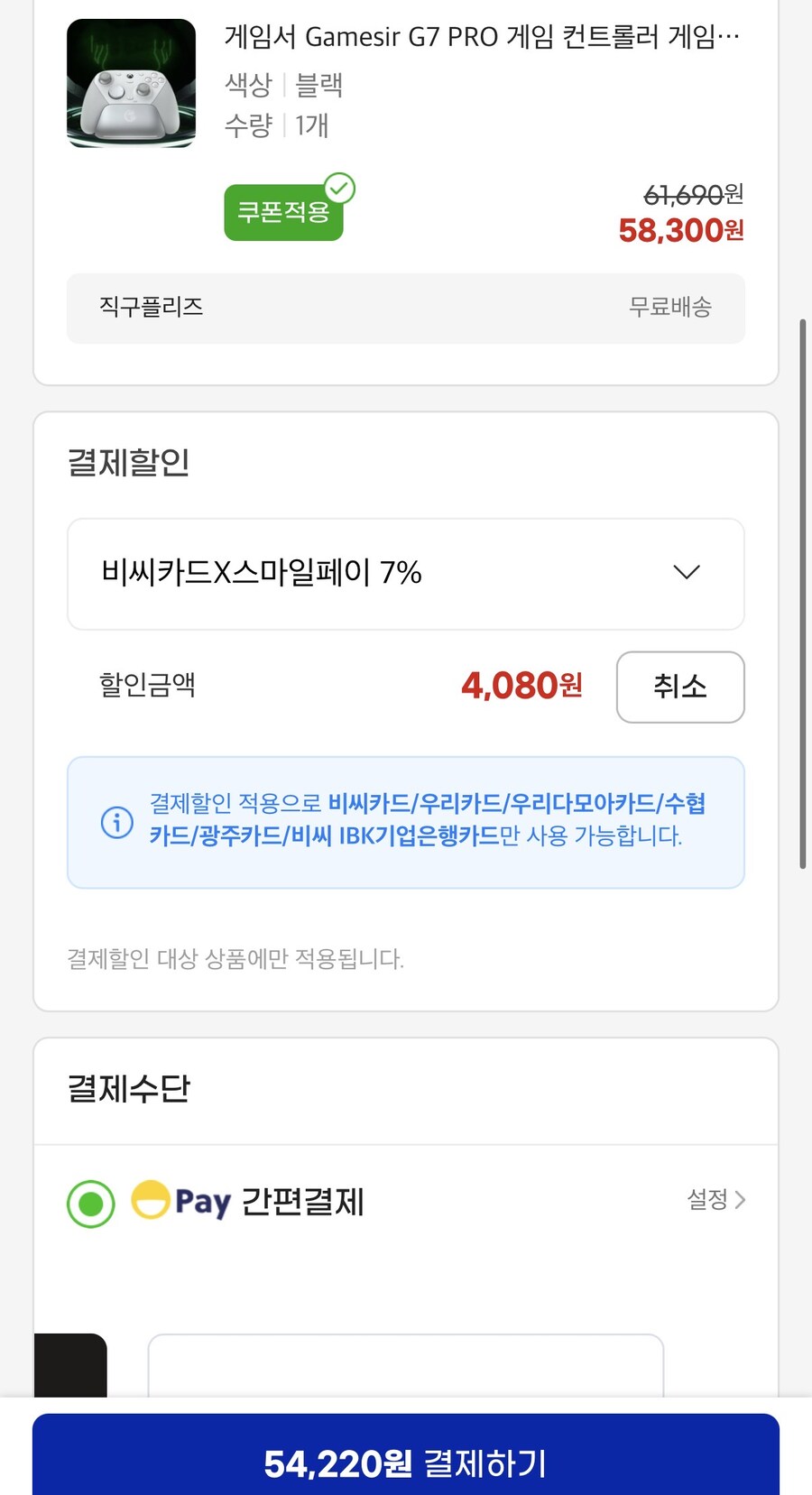Image resolution: width=812 pixels, height=1495 pixels.
Task: Click the 무료배송 free shipping label
Action: (x=670, y=307)
